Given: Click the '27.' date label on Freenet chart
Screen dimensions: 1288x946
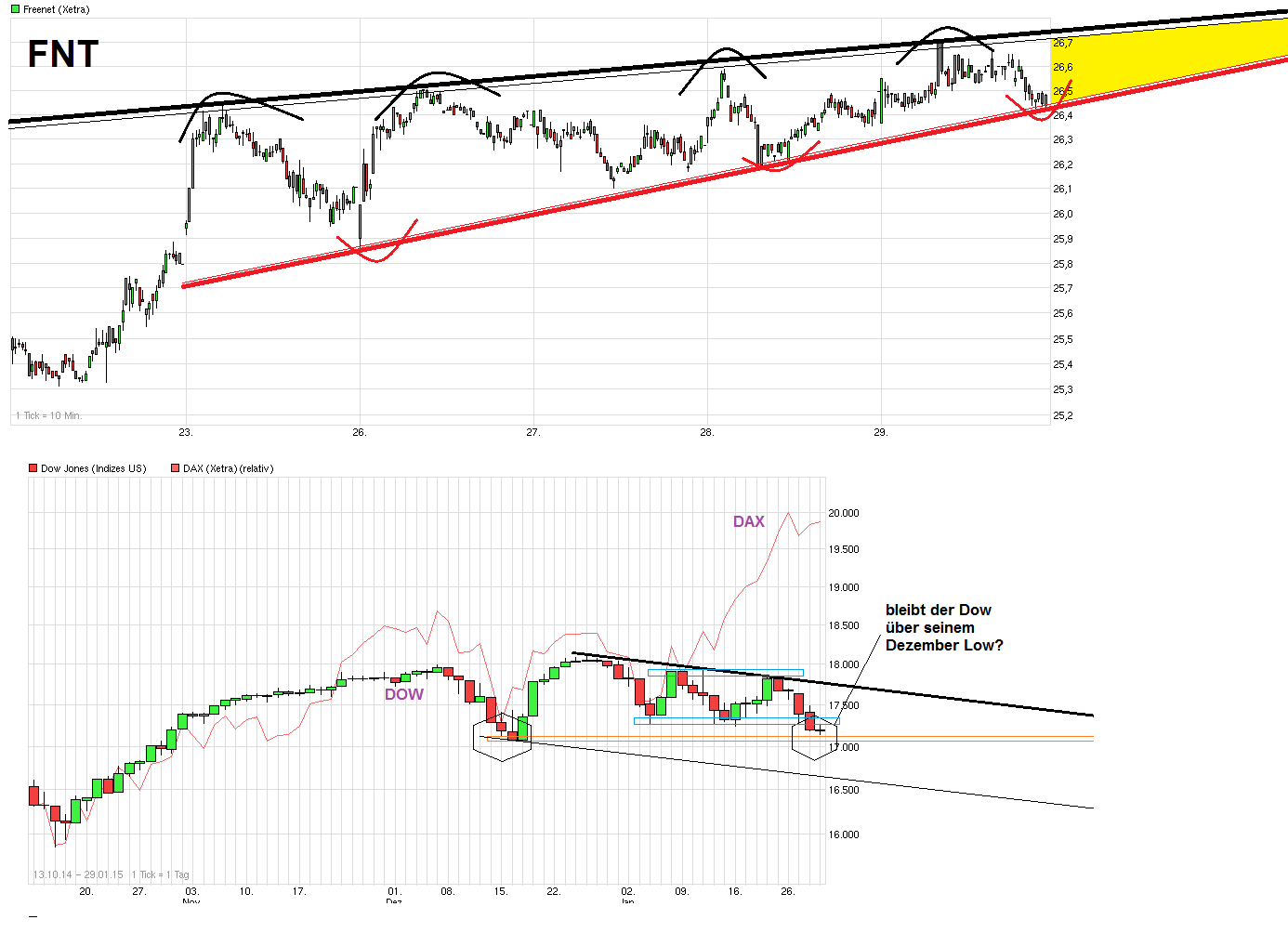Looking at the screenshot, I should pyautogui.click(x=533, y=432).
